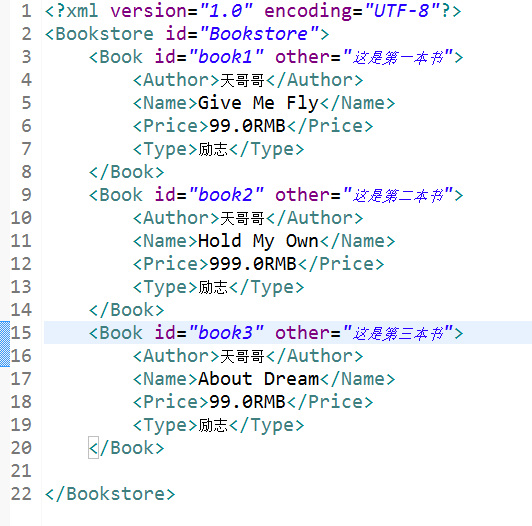Click the xml version declaration on line 1

point(253,11)
